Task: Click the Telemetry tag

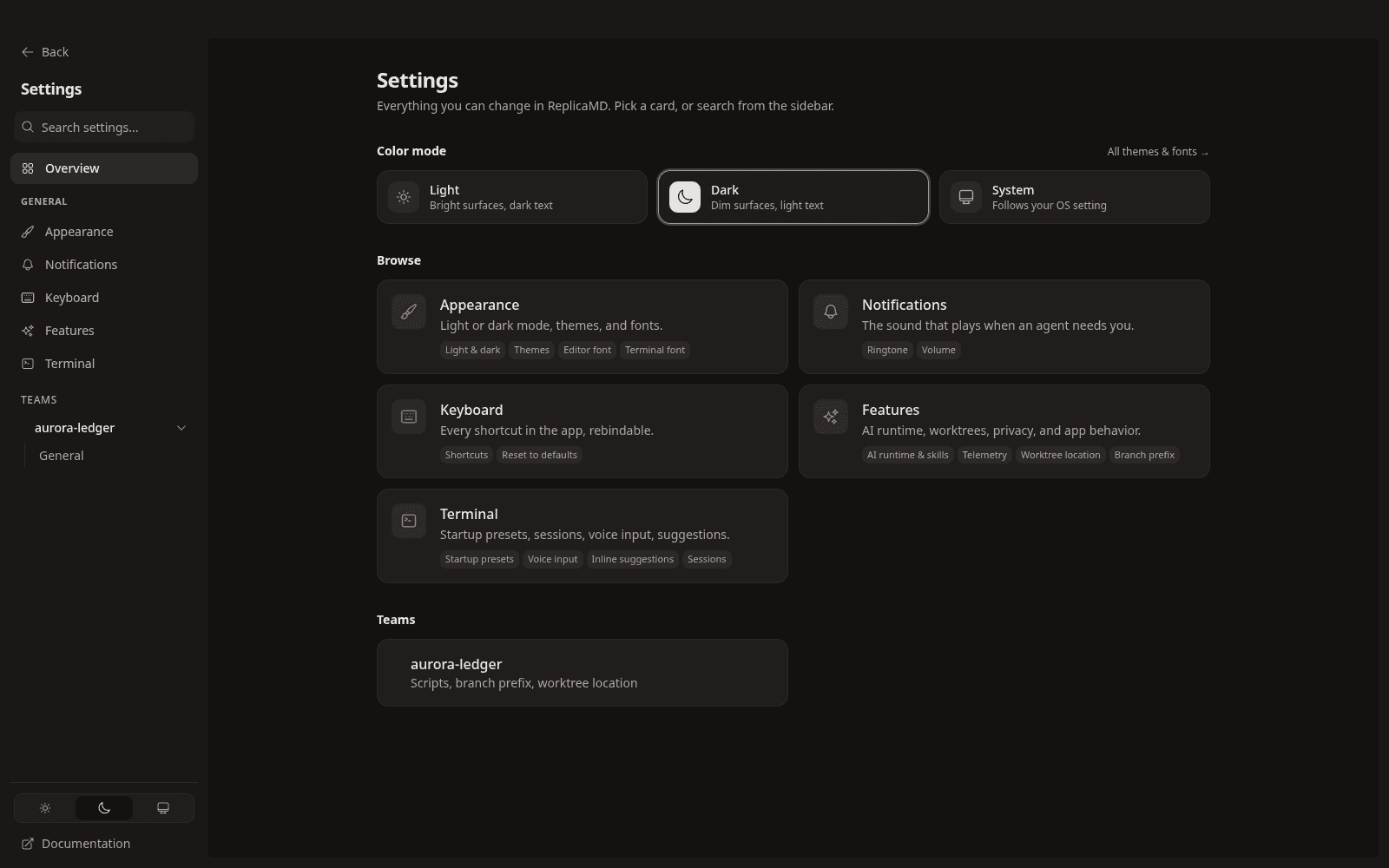Action: (984, 455)
